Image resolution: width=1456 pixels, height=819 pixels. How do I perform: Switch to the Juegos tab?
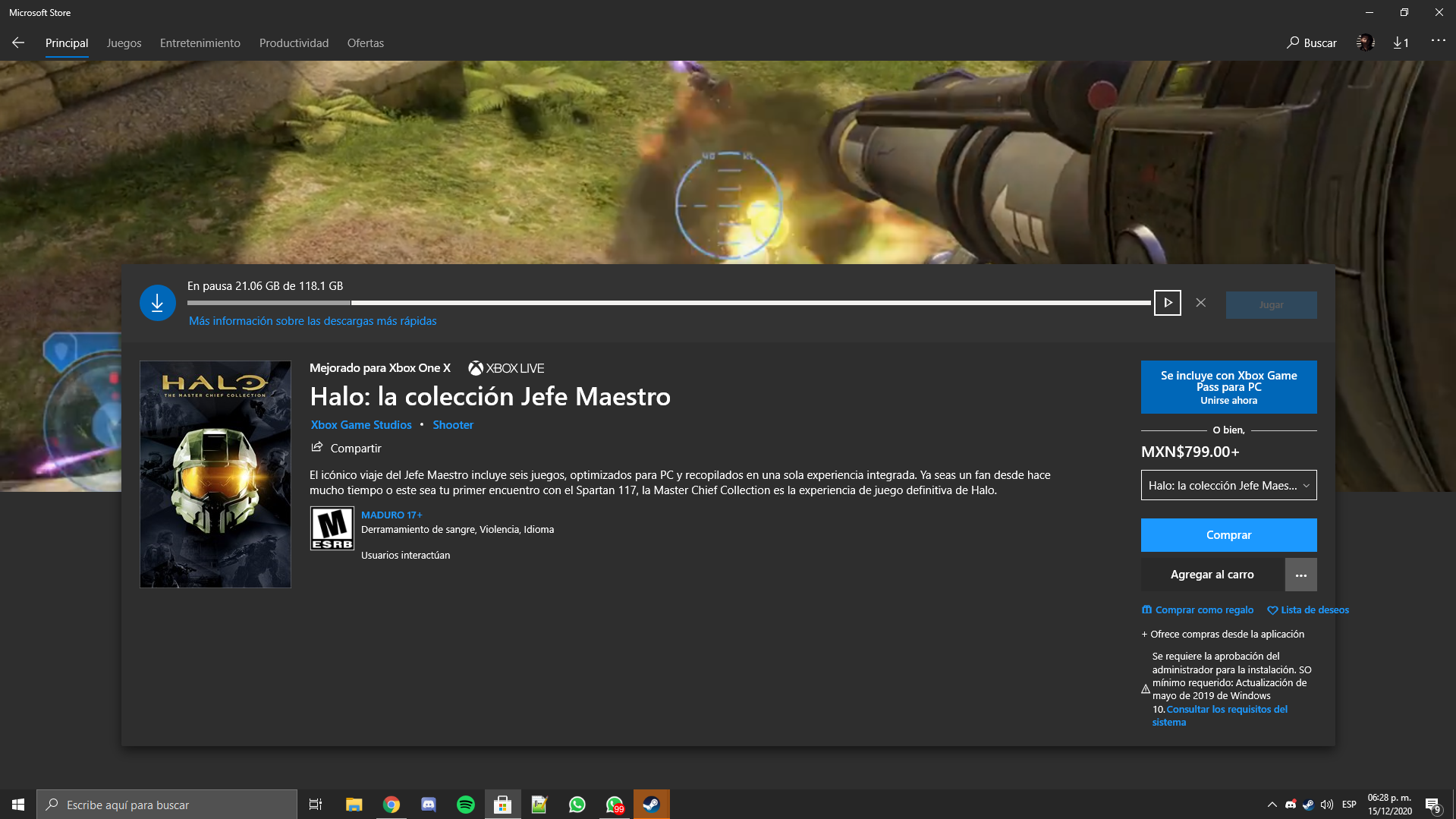point(124,43)
